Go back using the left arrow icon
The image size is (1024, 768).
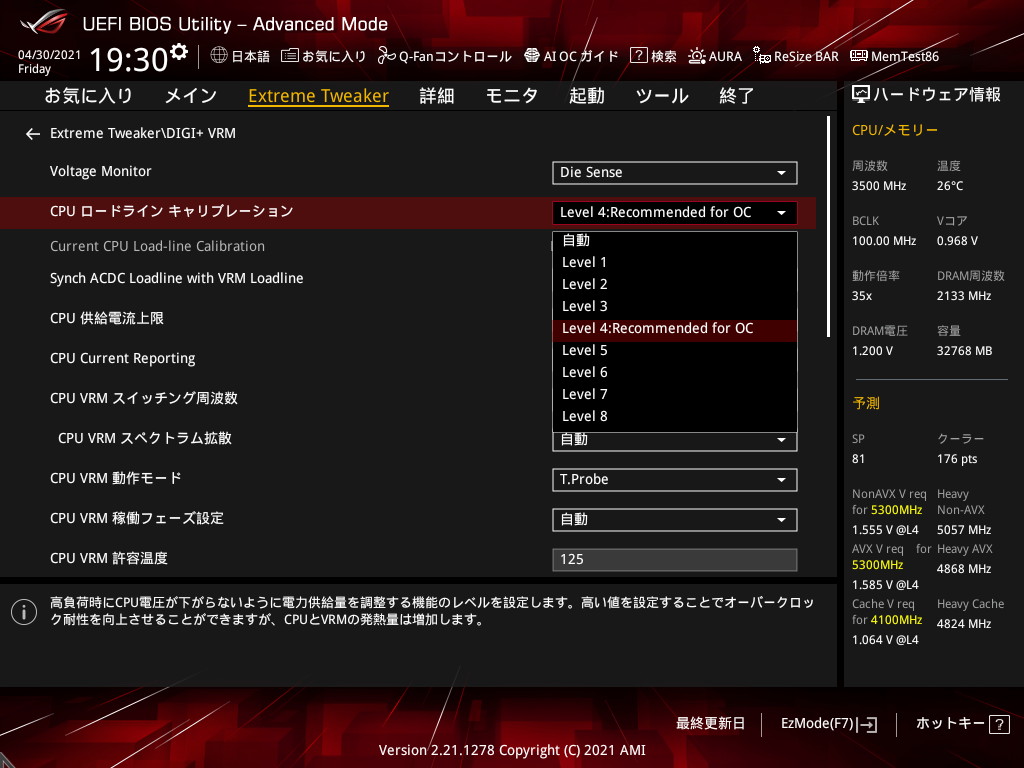click(33, 134)
